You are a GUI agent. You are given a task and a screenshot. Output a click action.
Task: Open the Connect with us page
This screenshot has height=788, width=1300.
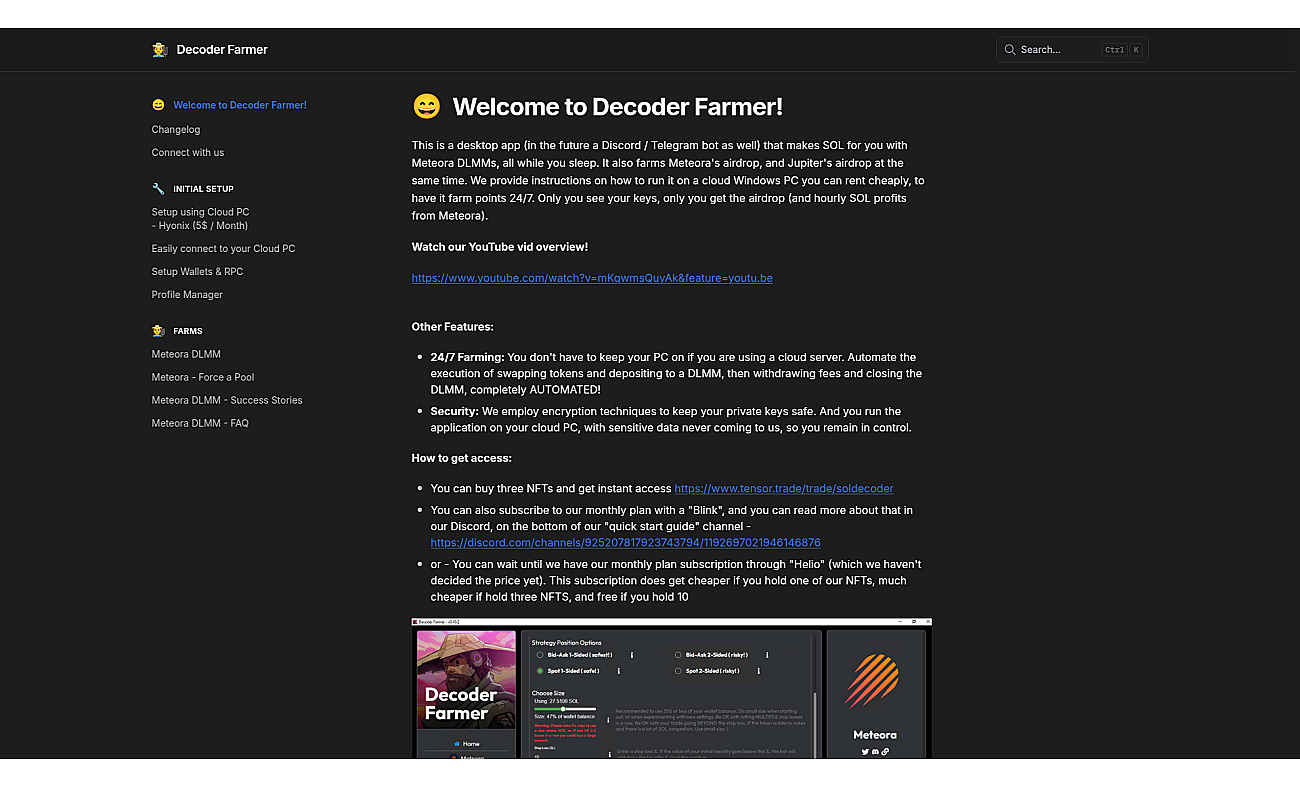point(188,153)
